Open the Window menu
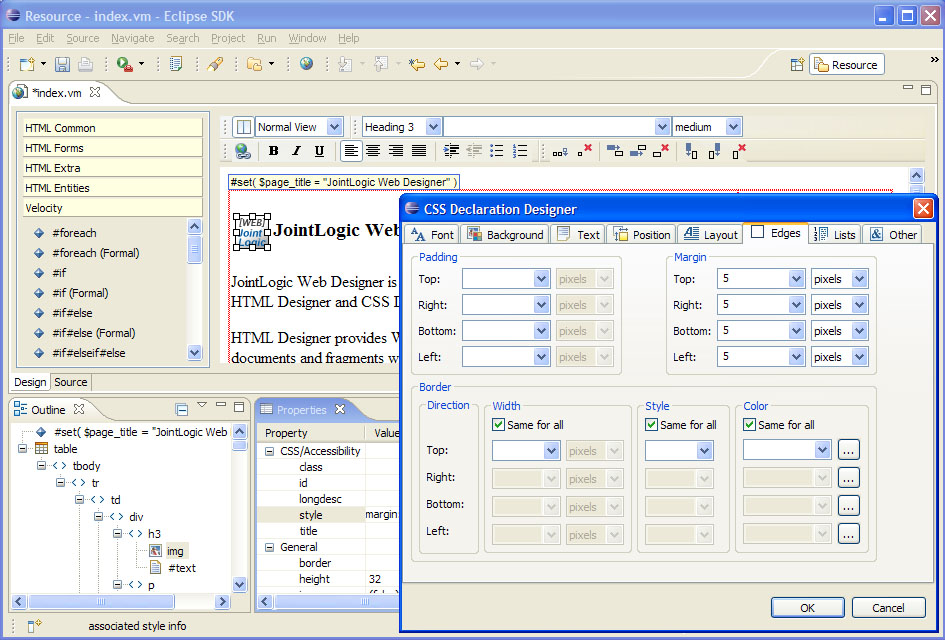 (x=307, y=38)
